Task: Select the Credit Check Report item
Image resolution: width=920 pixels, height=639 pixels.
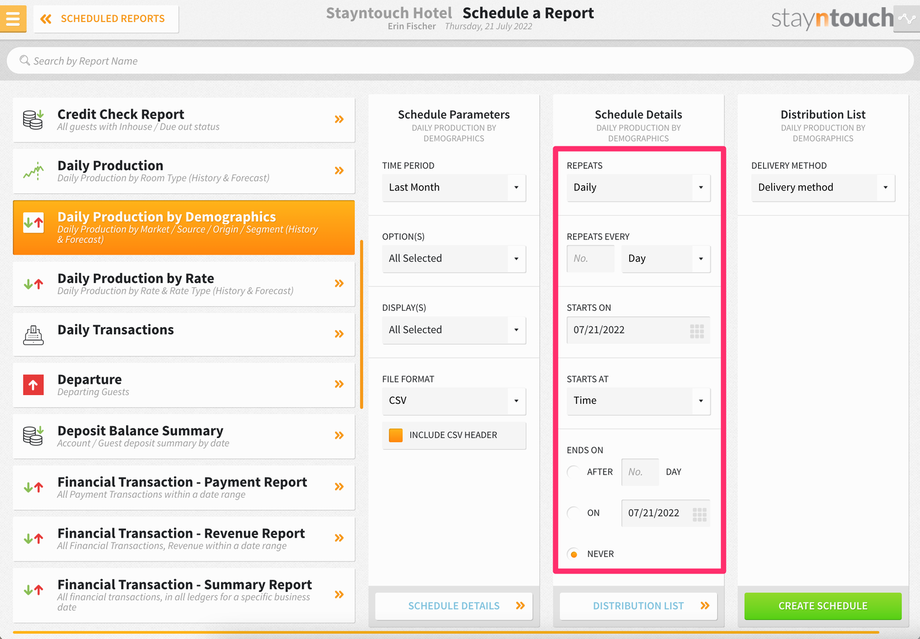Action: tap(184, 120)
